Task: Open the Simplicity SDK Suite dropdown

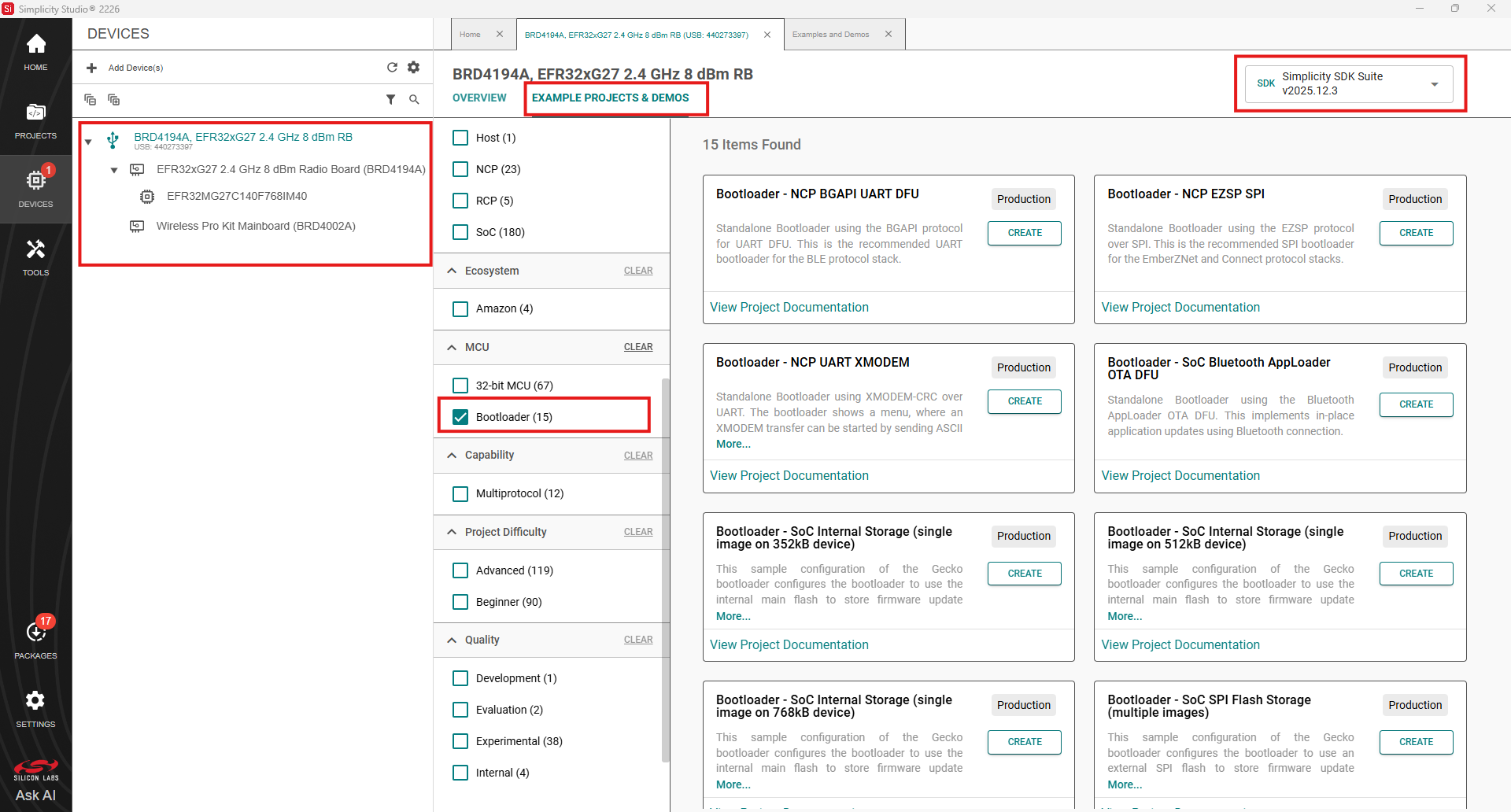Action: pyautogui.click(x=1350, y=83)
